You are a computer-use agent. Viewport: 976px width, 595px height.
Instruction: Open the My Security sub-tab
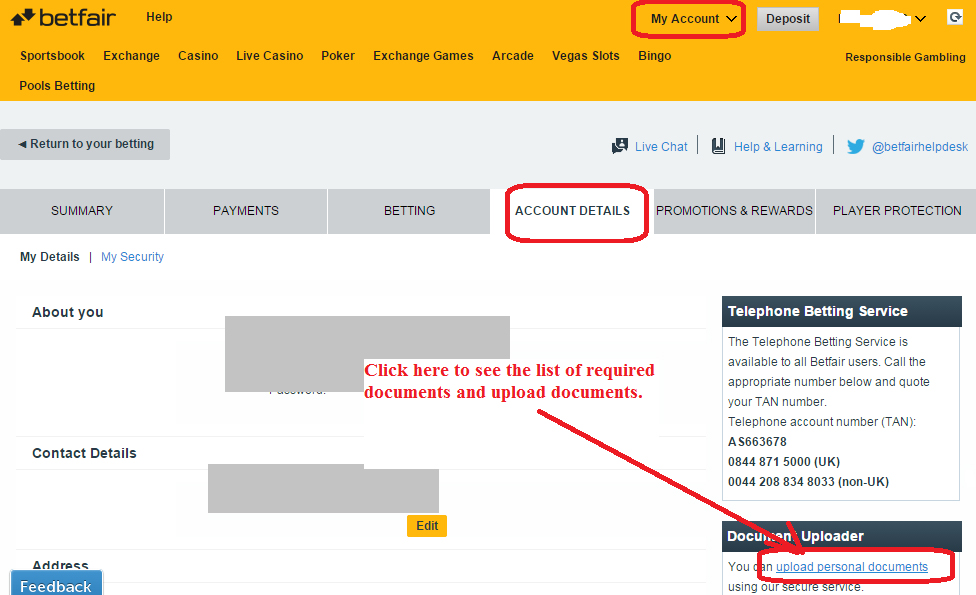132,256
